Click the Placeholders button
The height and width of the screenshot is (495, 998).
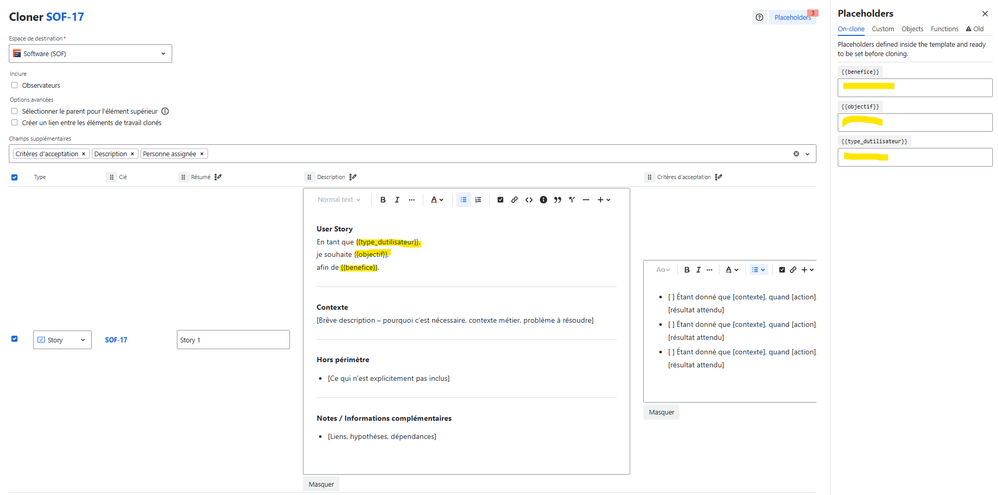(x=792, y=18)
